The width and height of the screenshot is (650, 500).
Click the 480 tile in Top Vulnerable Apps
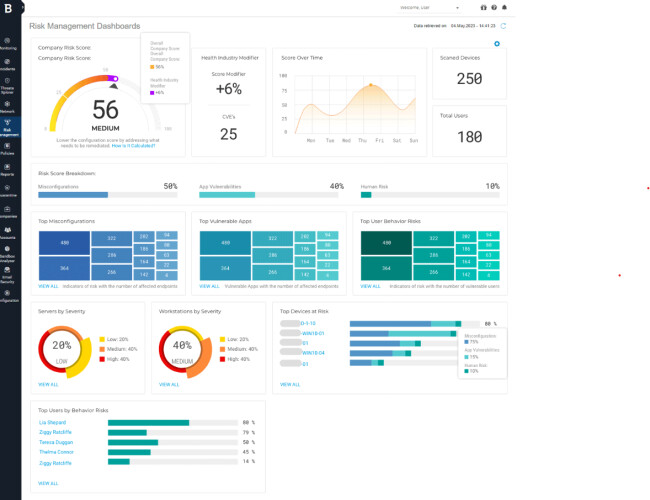pos(225,243)
